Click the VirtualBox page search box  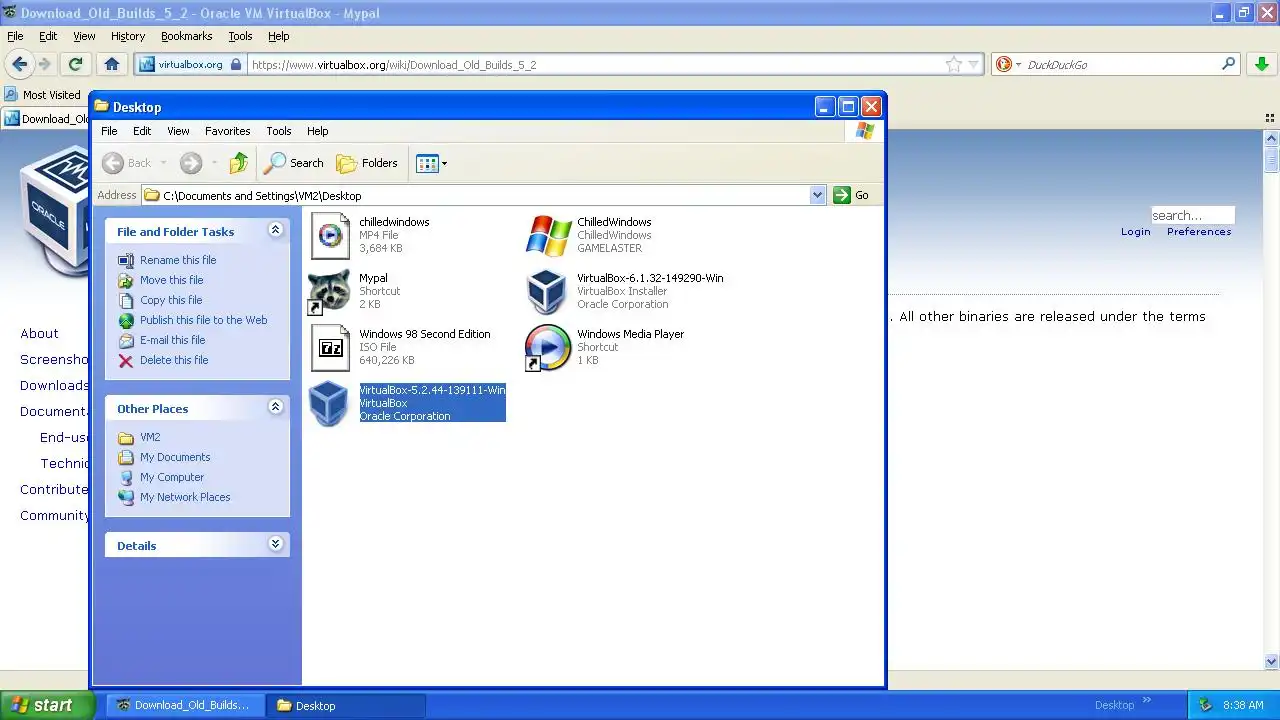1192,215
